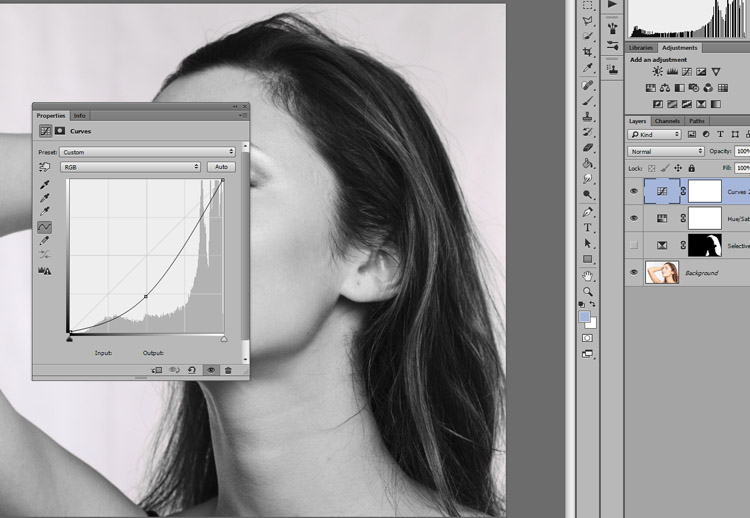Image resolution: width=750 pixels, height=518 pixels.
Task: Select the Healing Brush tool
Action: (587, 85)
